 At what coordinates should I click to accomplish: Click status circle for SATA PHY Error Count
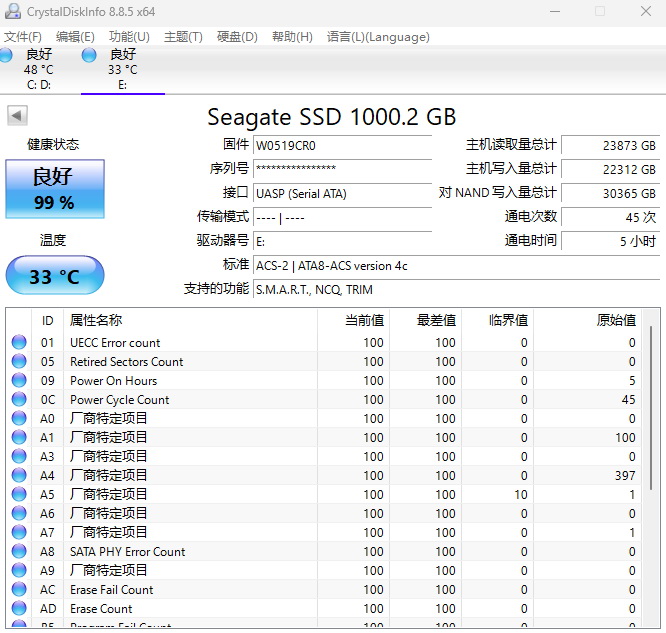19,551
